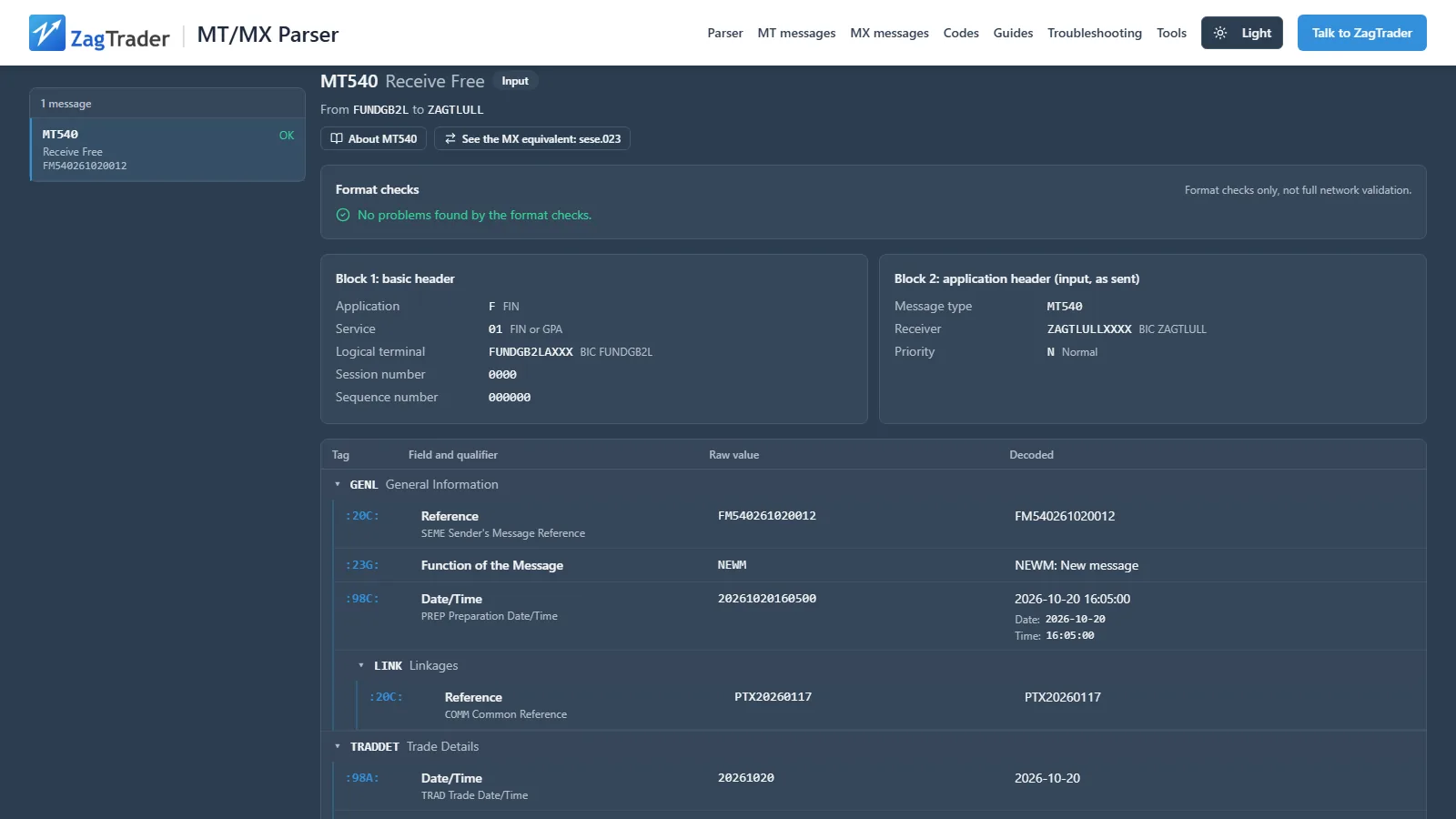Open the MX messages menu
The height and width of the screenshot is (819, 1456).
point(889,33)
